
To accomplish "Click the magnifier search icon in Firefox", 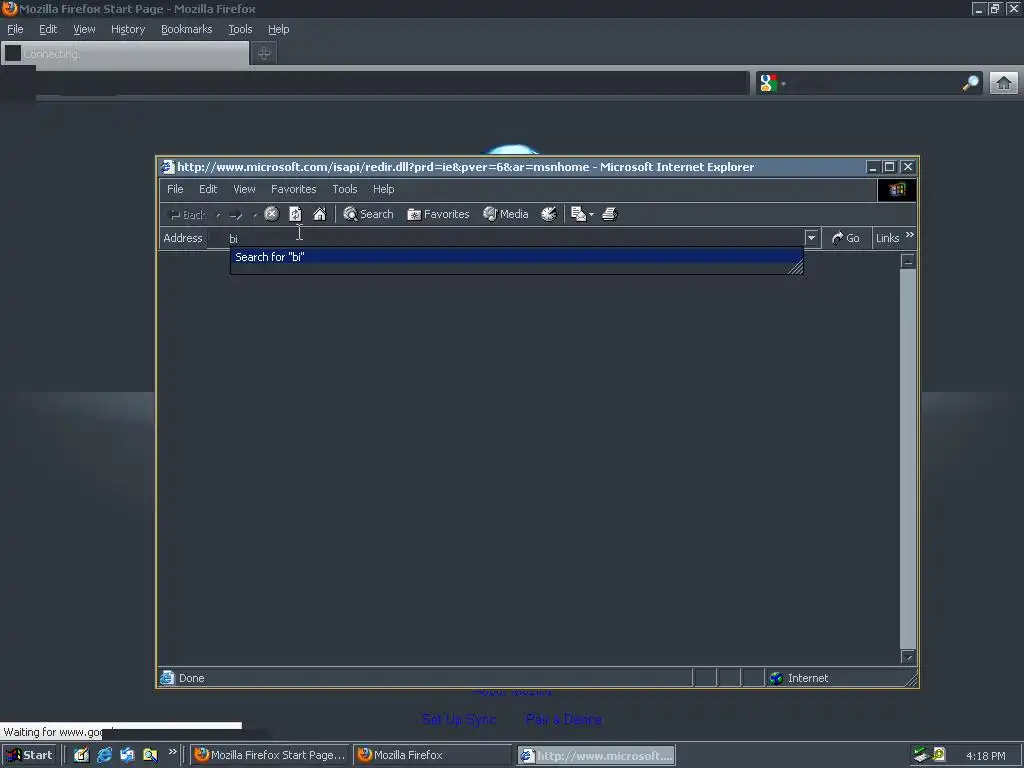I will (970, 83).
